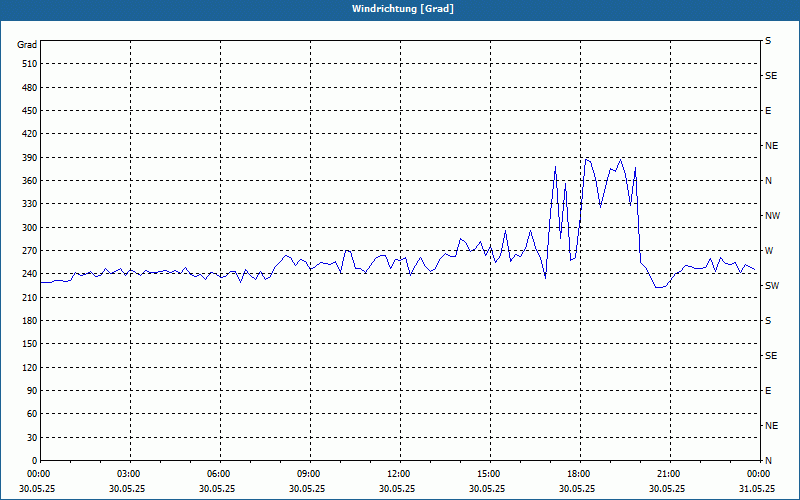The height and width of the screenshot is (500, 800).
Task: Click the 510 value on the y-axis
Action: tap(30, 64)
